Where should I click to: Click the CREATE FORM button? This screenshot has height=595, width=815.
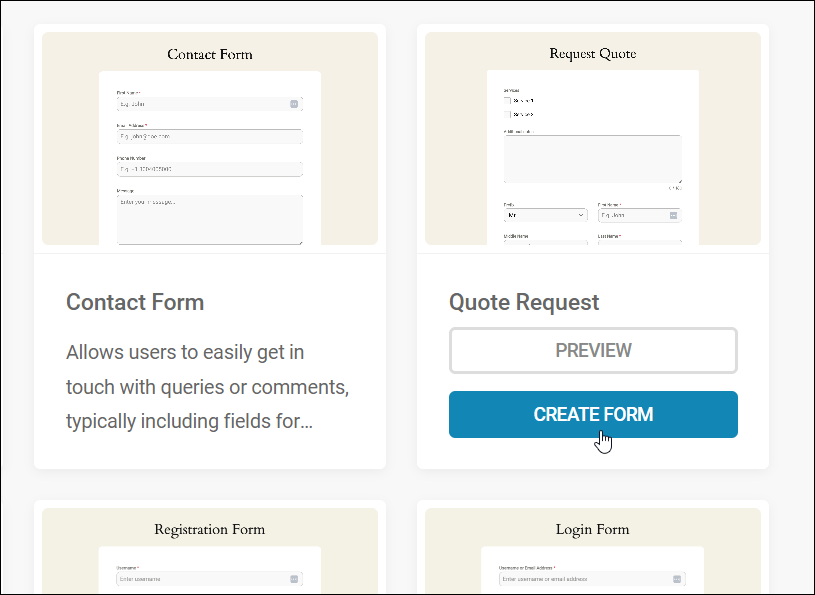[x=593, y=414]
